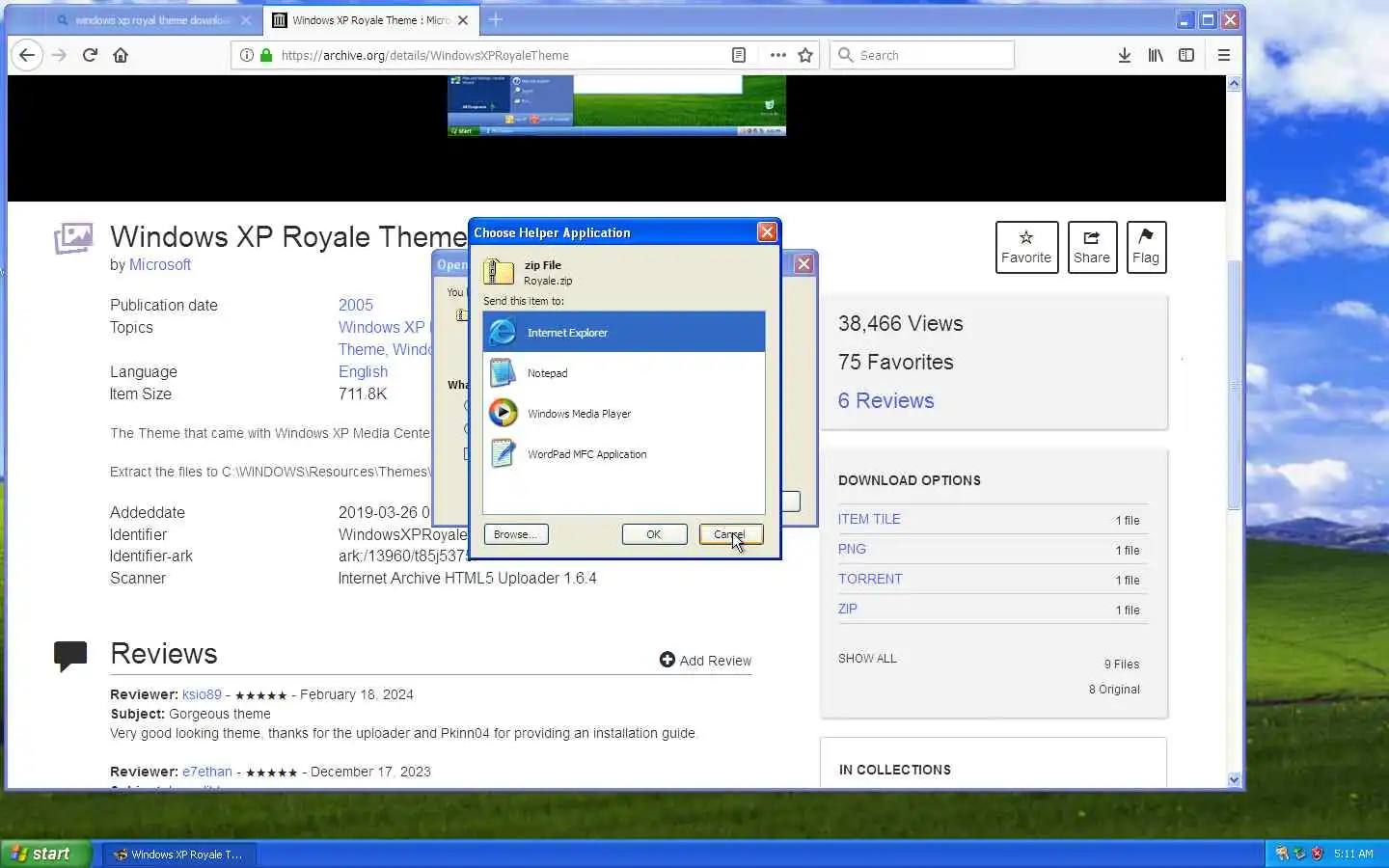Click in the address bar URL field
The image size is (1389, 868).
click(502, 55)
